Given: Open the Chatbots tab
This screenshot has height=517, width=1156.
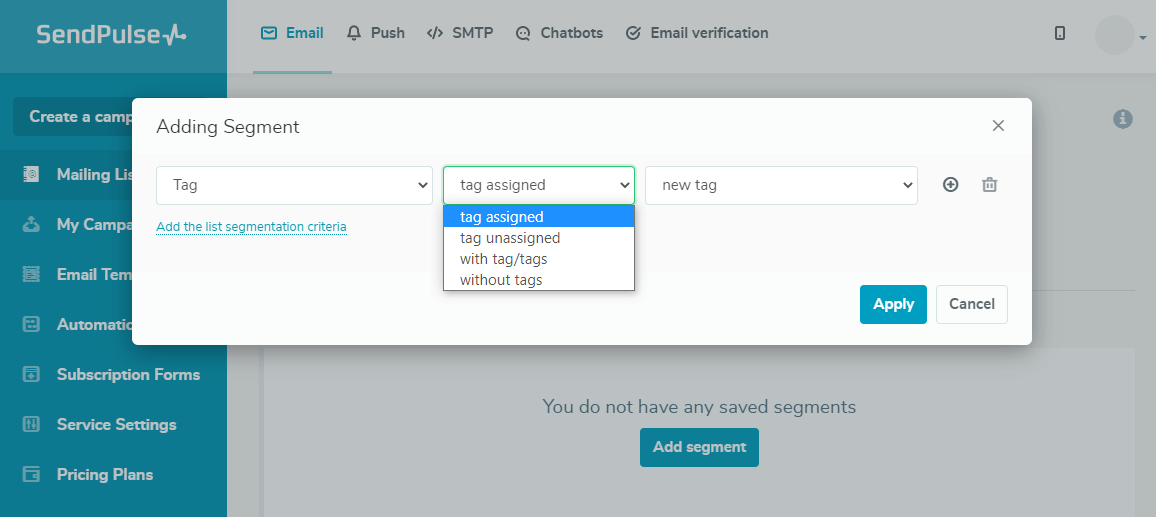Looking at the screenshot, I should [x=559, y=33].
